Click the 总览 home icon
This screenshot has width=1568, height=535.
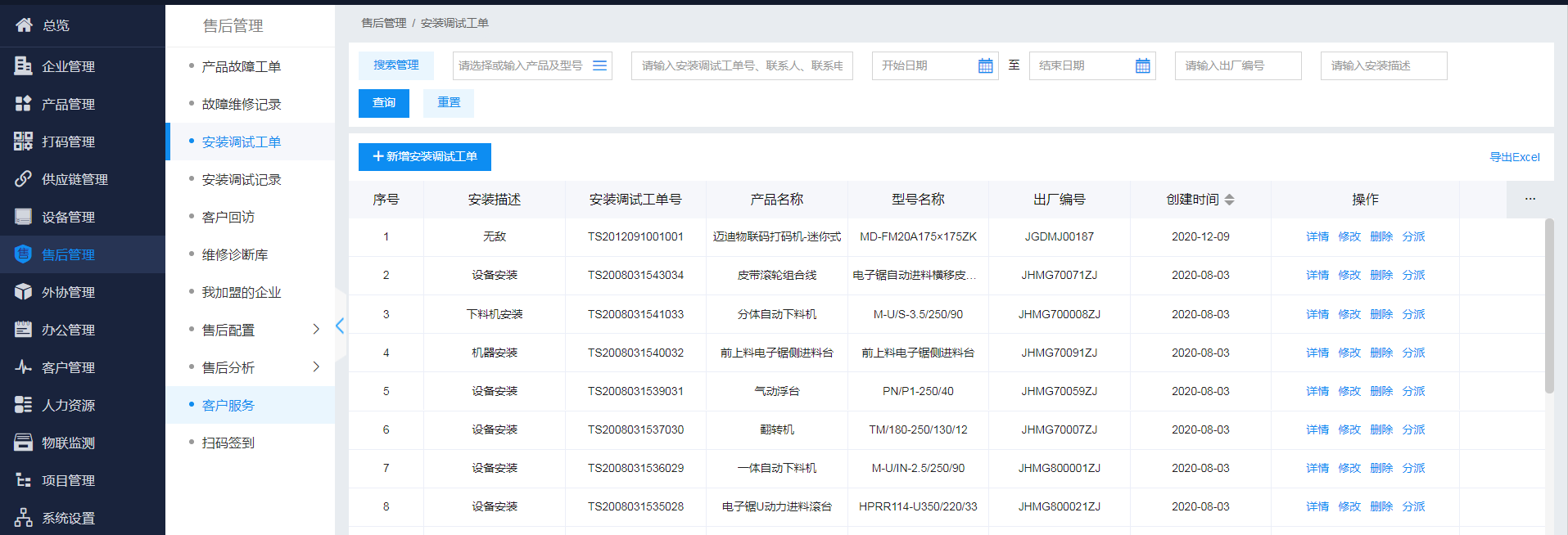(24, 25)
